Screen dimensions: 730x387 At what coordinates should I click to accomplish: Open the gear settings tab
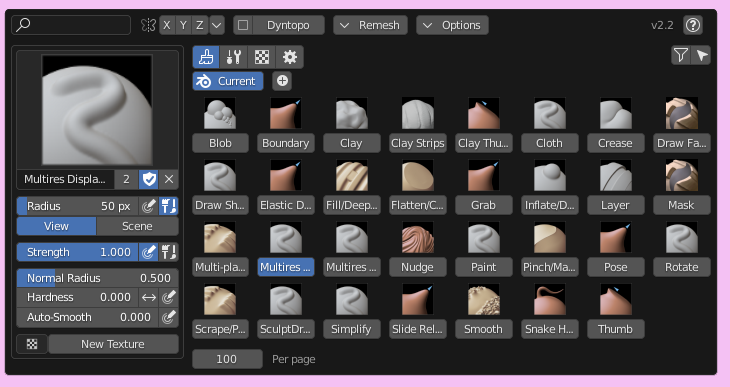click(290, 57)
